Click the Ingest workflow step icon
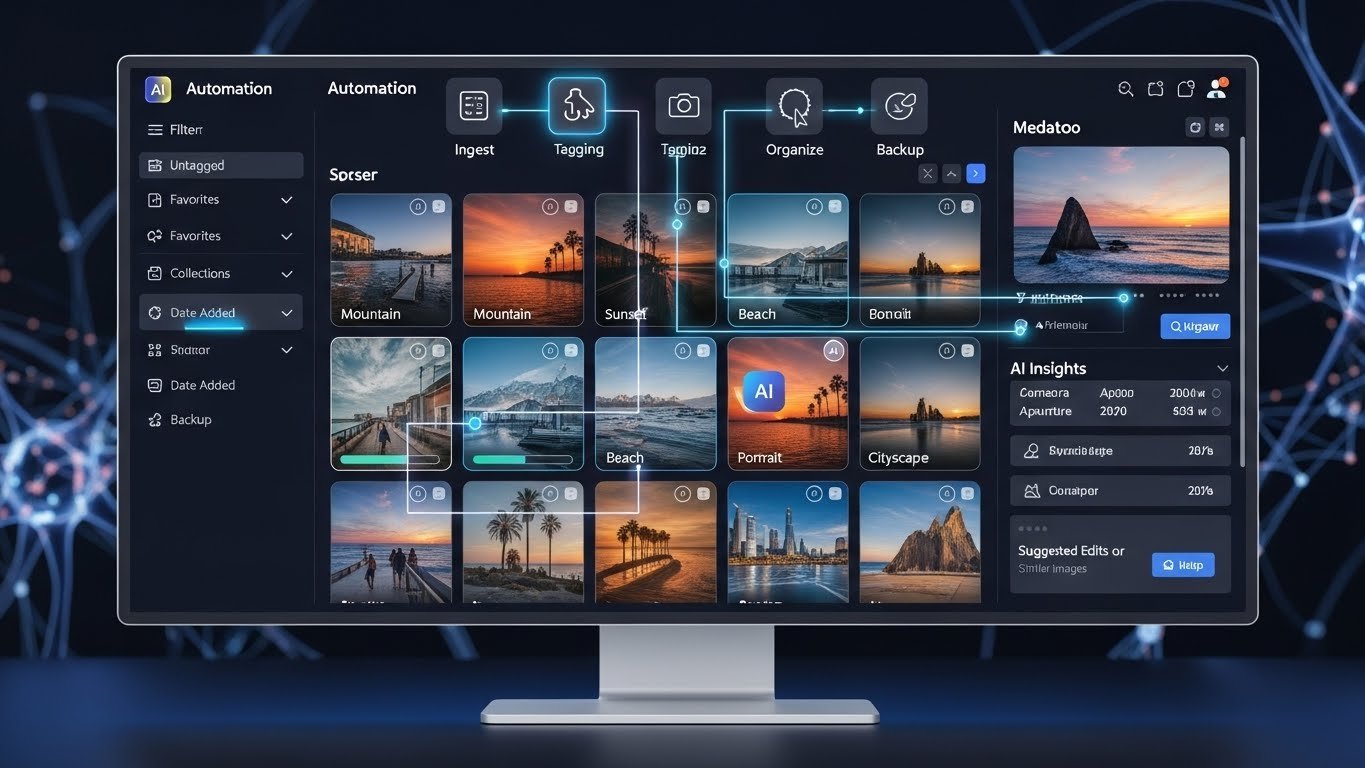Image resolution: width=1365 pixels, height=768 pixels. pyautogui.click(x=473, y=106)
